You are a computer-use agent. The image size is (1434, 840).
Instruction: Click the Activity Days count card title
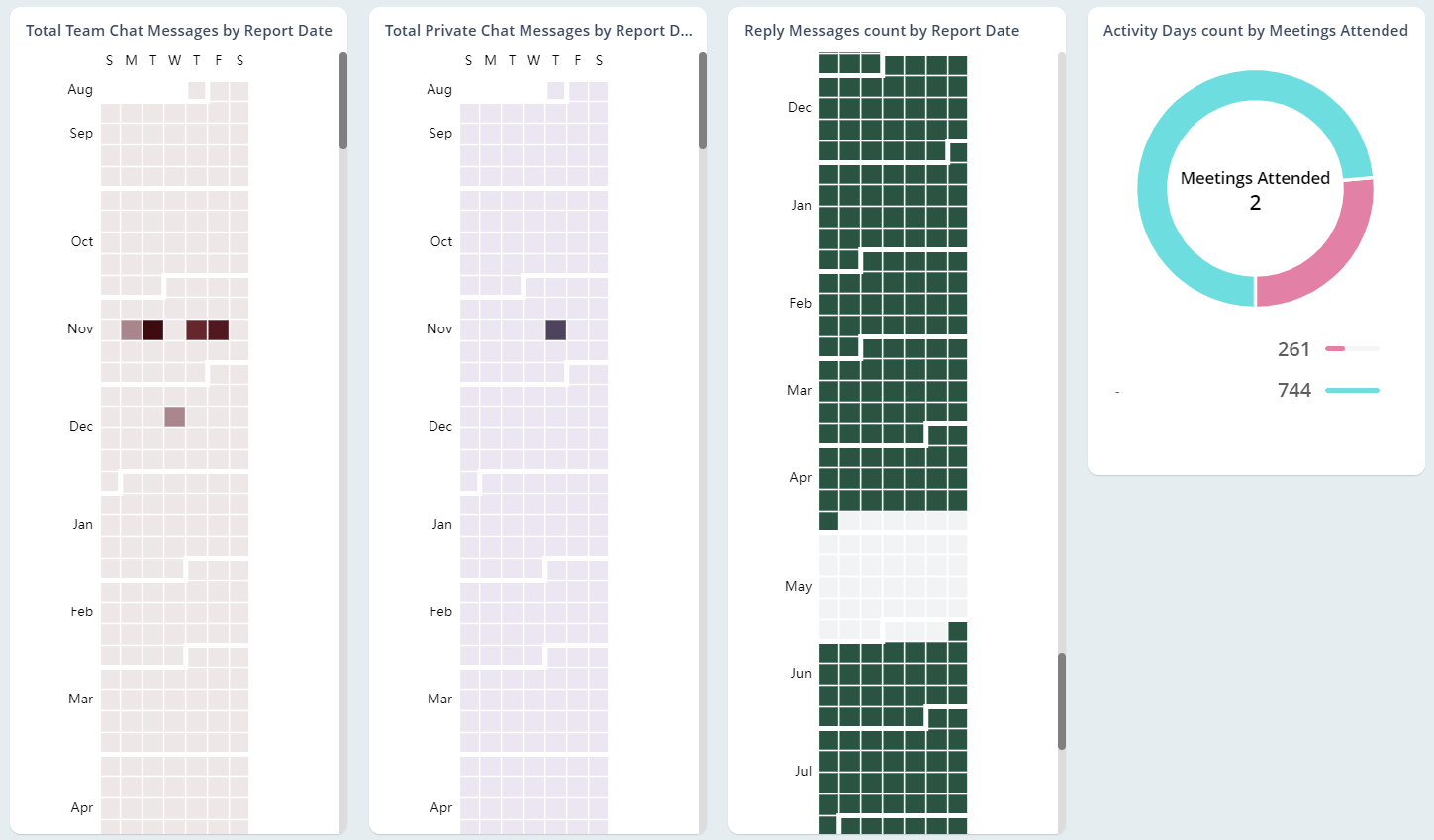1255,31
